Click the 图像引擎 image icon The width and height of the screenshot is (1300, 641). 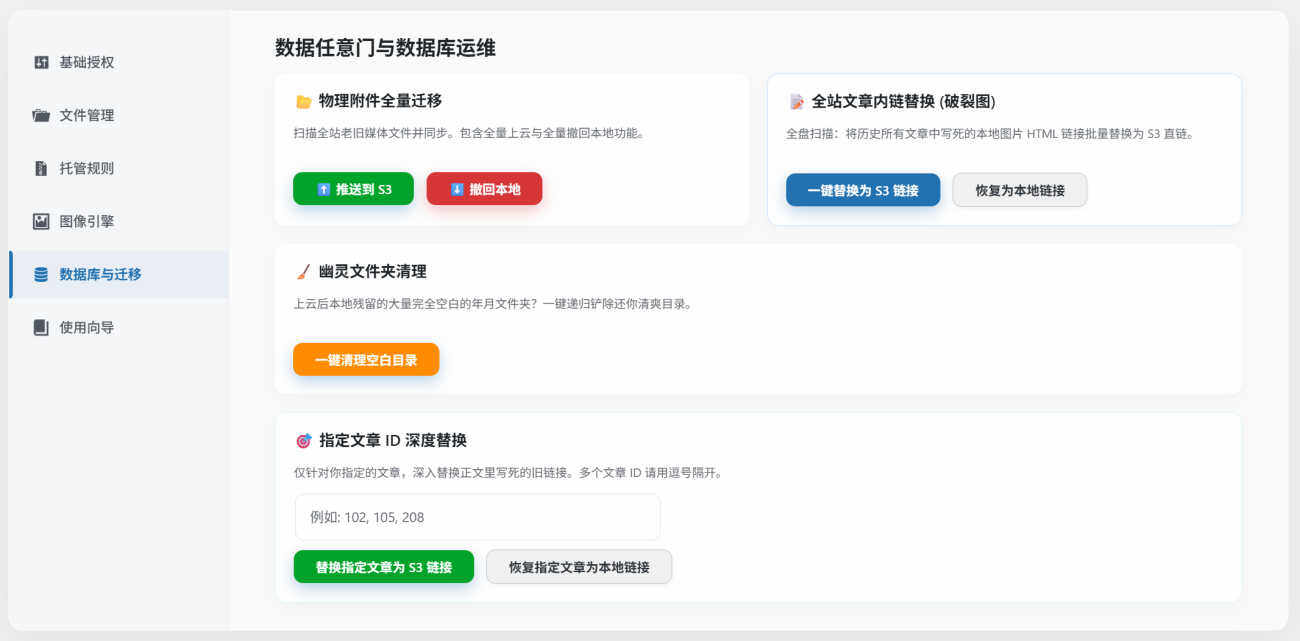click(x=41, y=221)
